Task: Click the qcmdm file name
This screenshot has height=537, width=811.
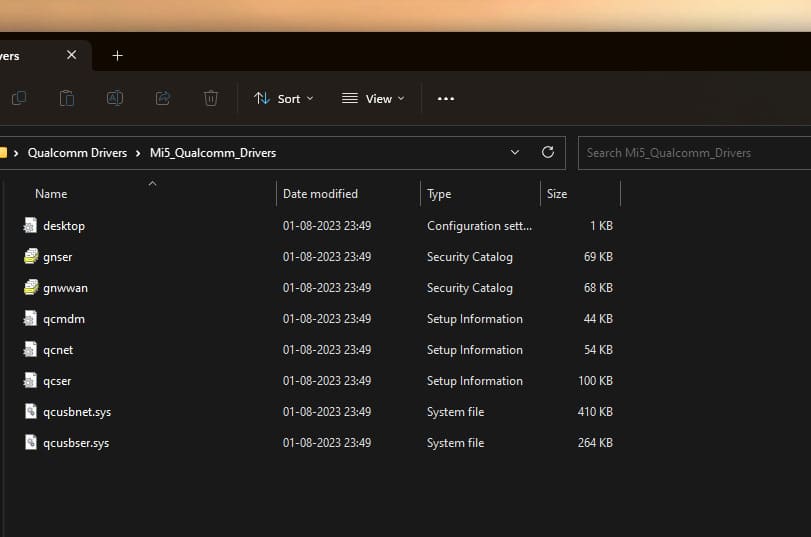Action: click(x=64, y=319)
